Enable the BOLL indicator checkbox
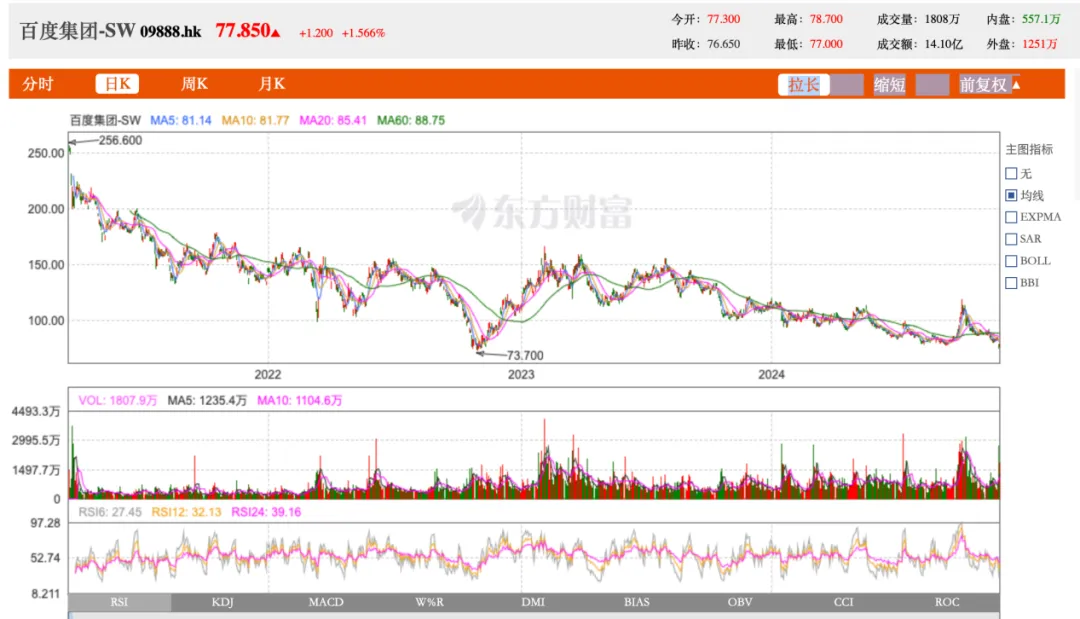The image size is (1080, 619). (1011, 261)
